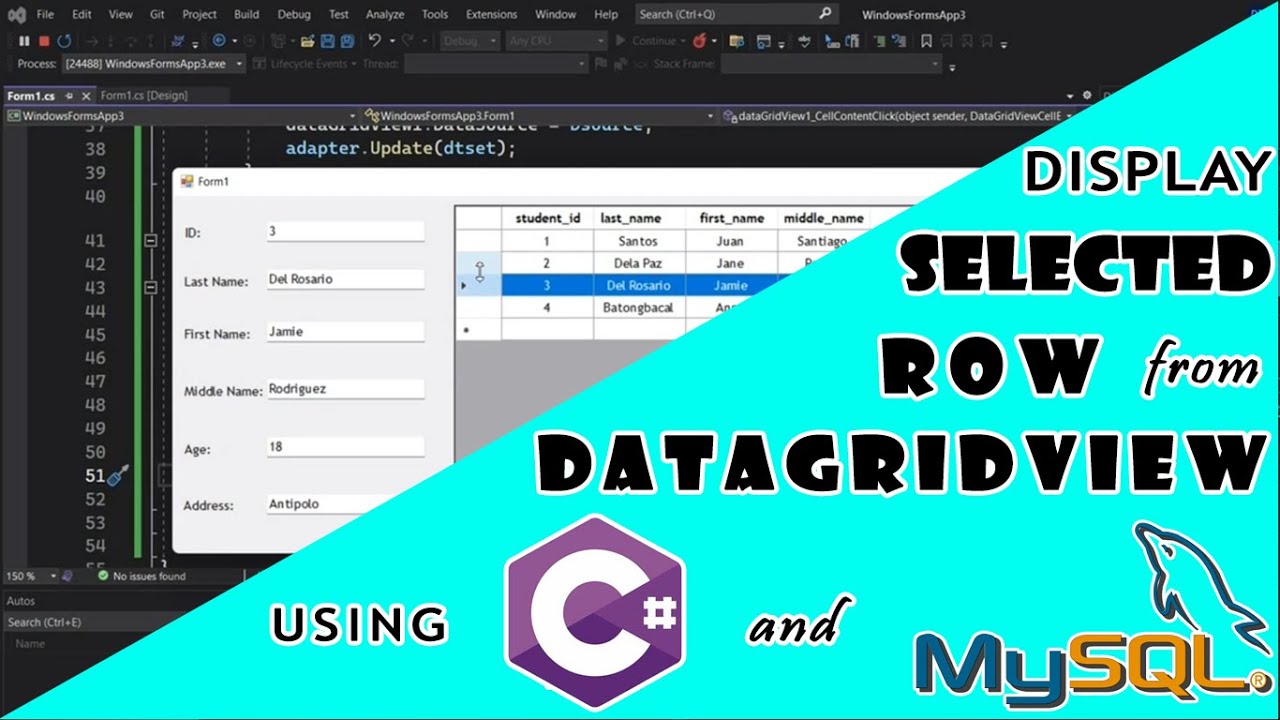This screenshot has width=1280, height=720.
Task: Collapse the code block at line 43
Action: tap(150, 288)
